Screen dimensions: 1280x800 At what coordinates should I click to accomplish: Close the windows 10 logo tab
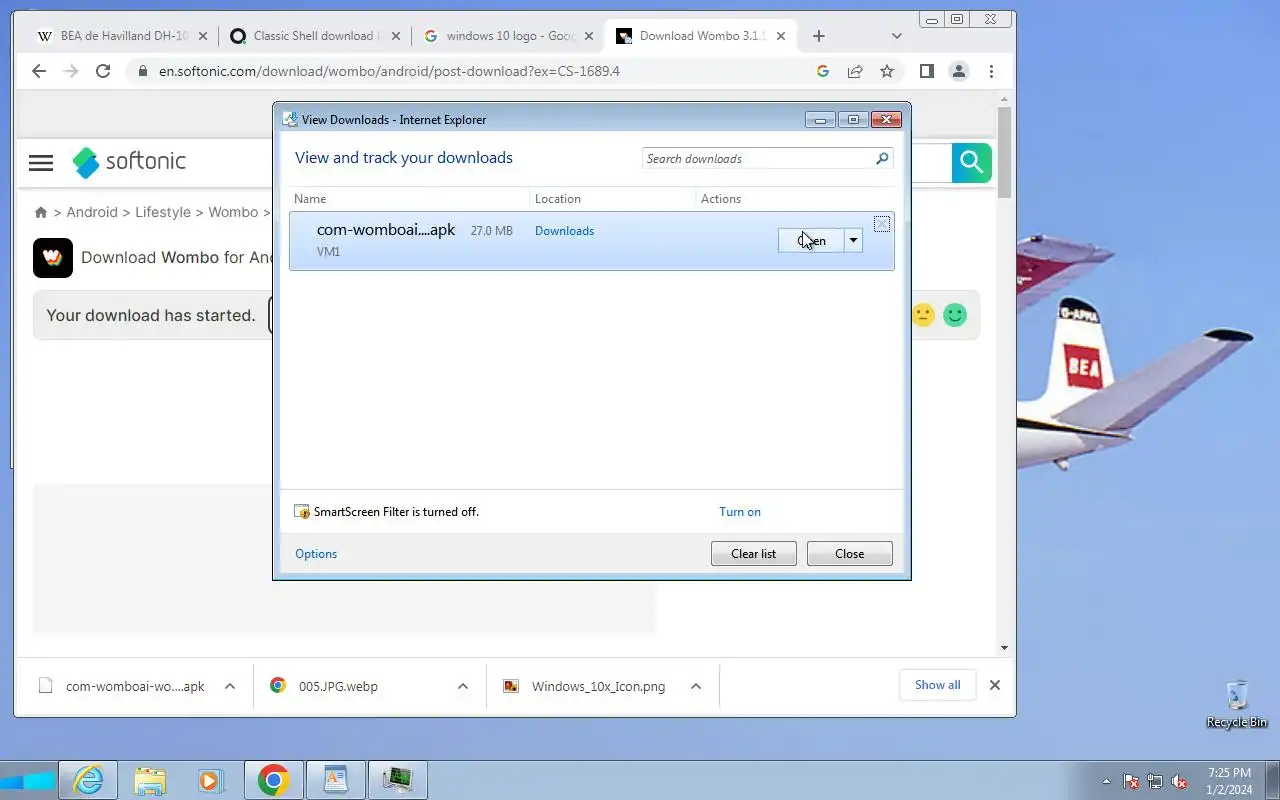(588, 36)
